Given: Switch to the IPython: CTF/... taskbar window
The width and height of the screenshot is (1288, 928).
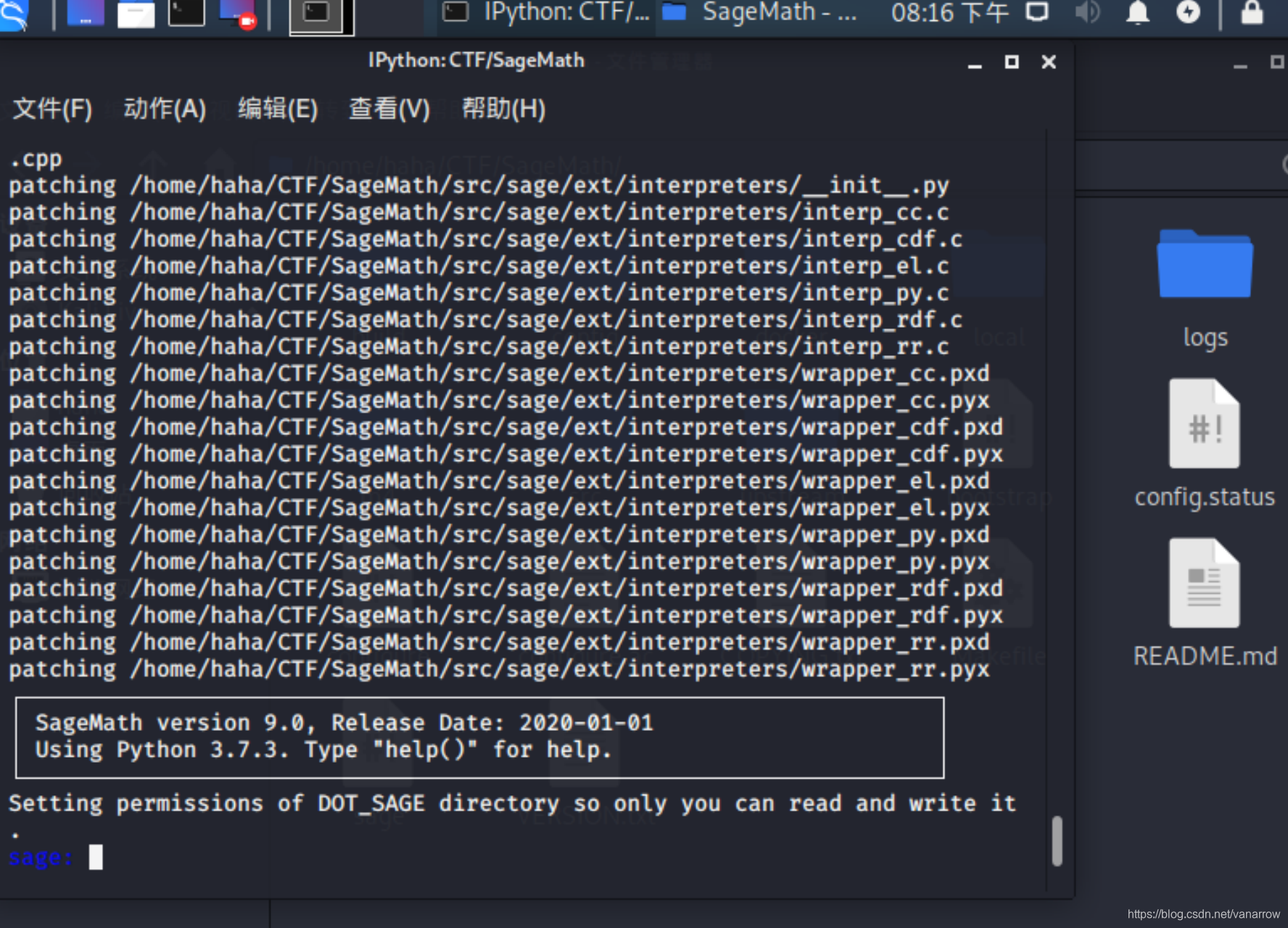Looking at the screenshot, I should click(x=546, y=12).
